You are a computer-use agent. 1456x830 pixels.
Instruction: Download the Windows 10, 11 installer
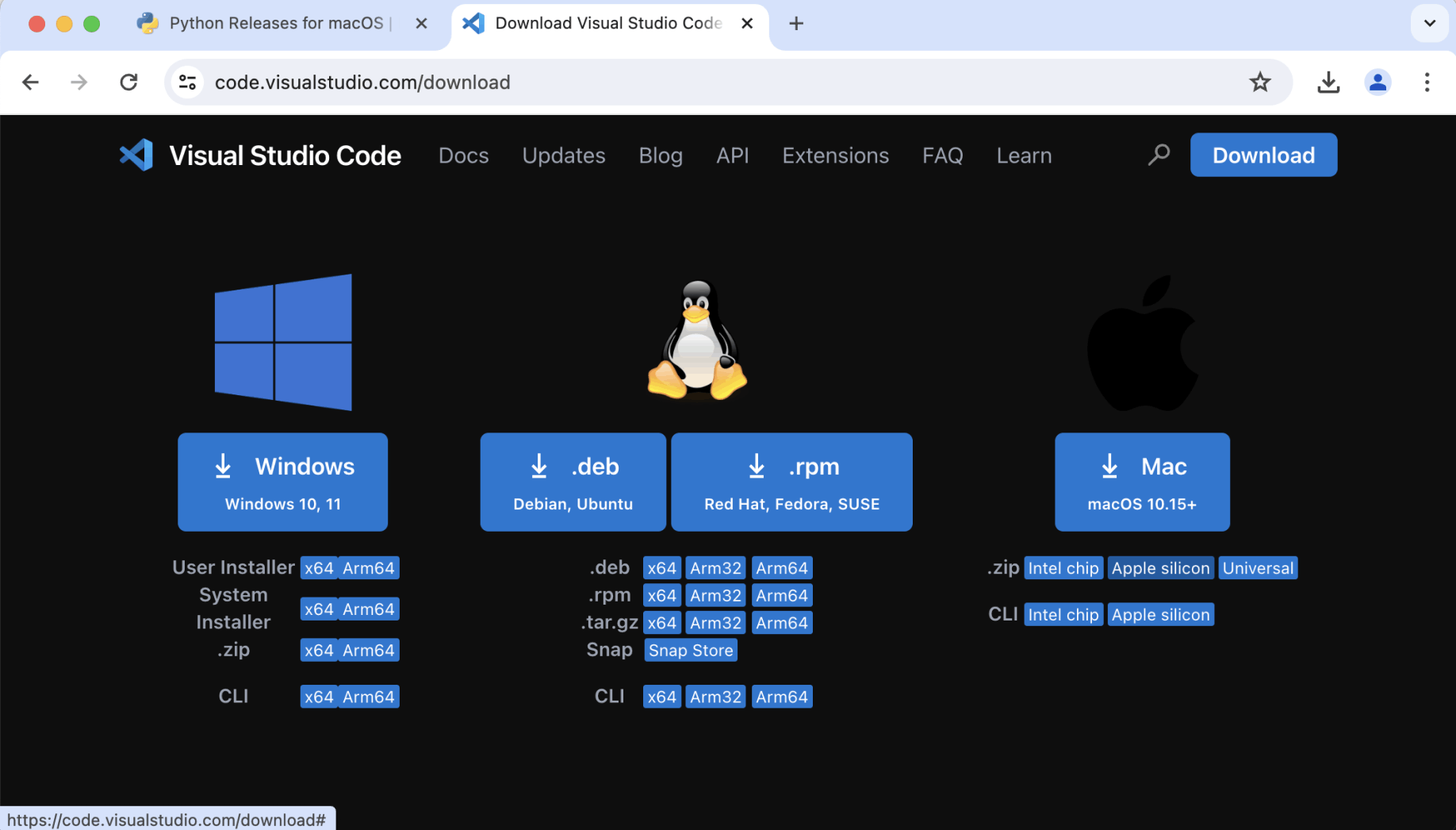click(282, 482)
